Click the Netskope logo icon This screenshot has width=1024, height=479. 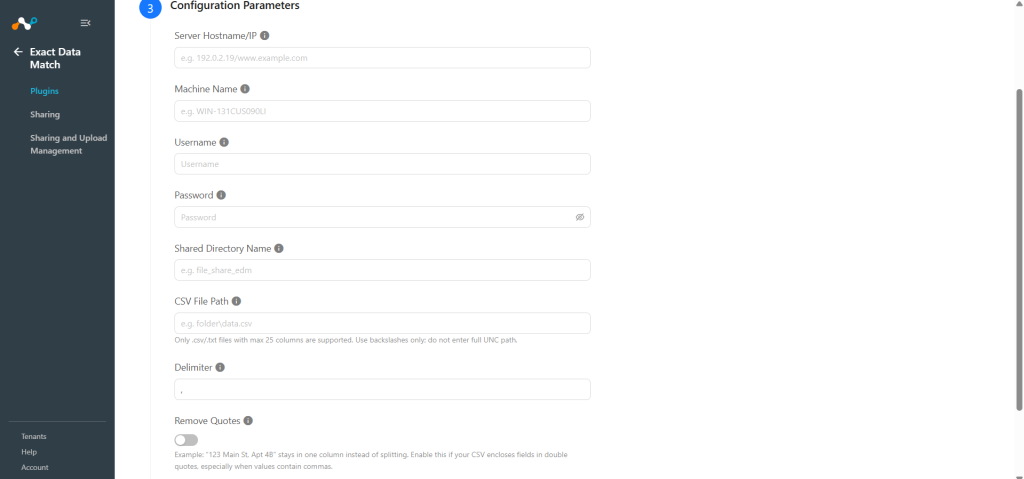24,24
